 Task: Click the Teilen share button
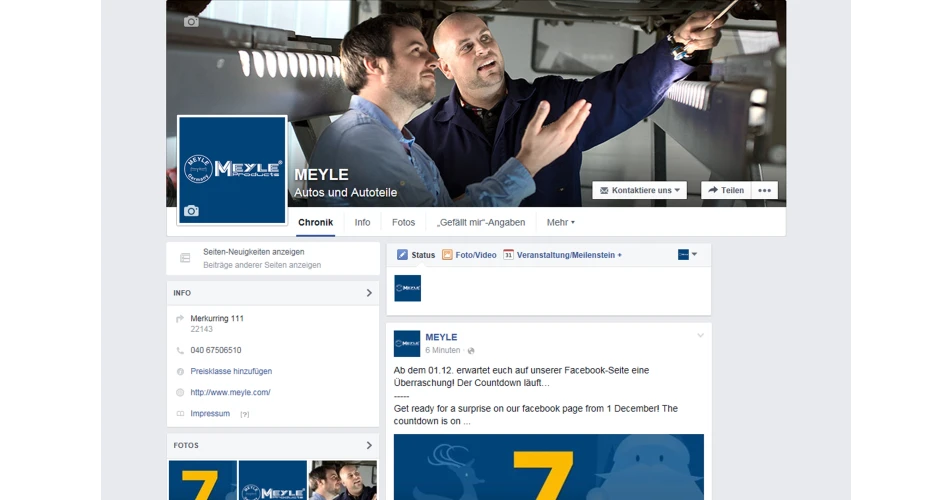click(726, 190)
